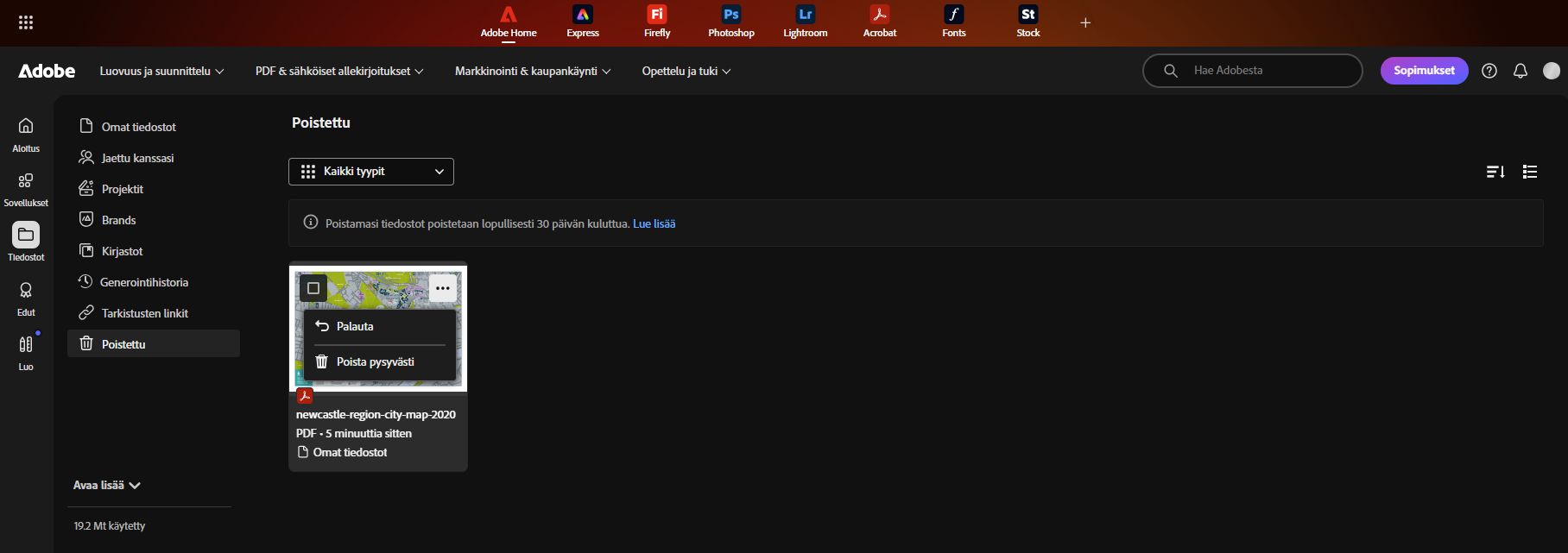Open Projektit in sidebar

(154, 189)
